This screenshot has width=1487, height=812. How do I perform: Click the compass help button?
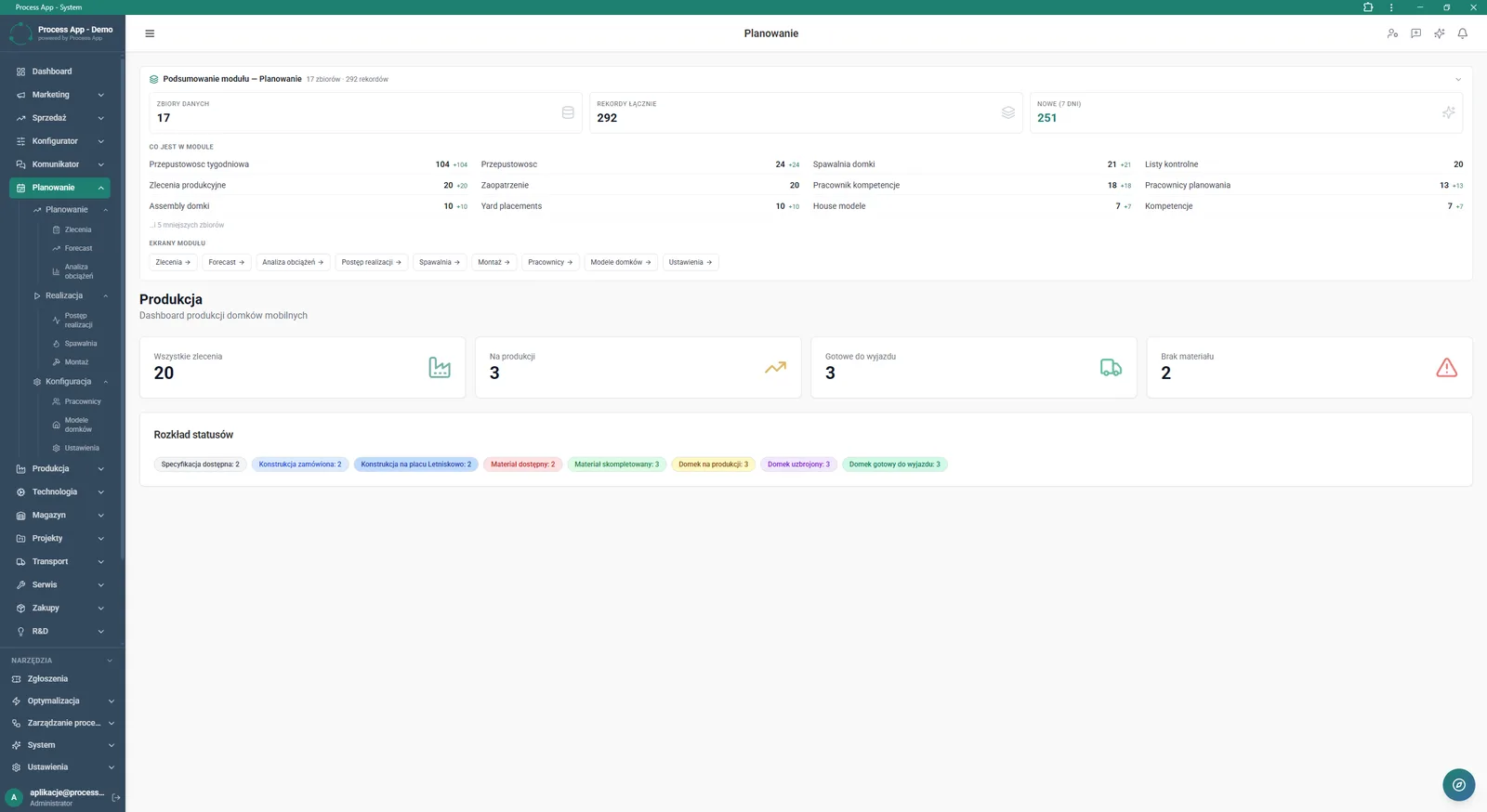point(1459,785)
